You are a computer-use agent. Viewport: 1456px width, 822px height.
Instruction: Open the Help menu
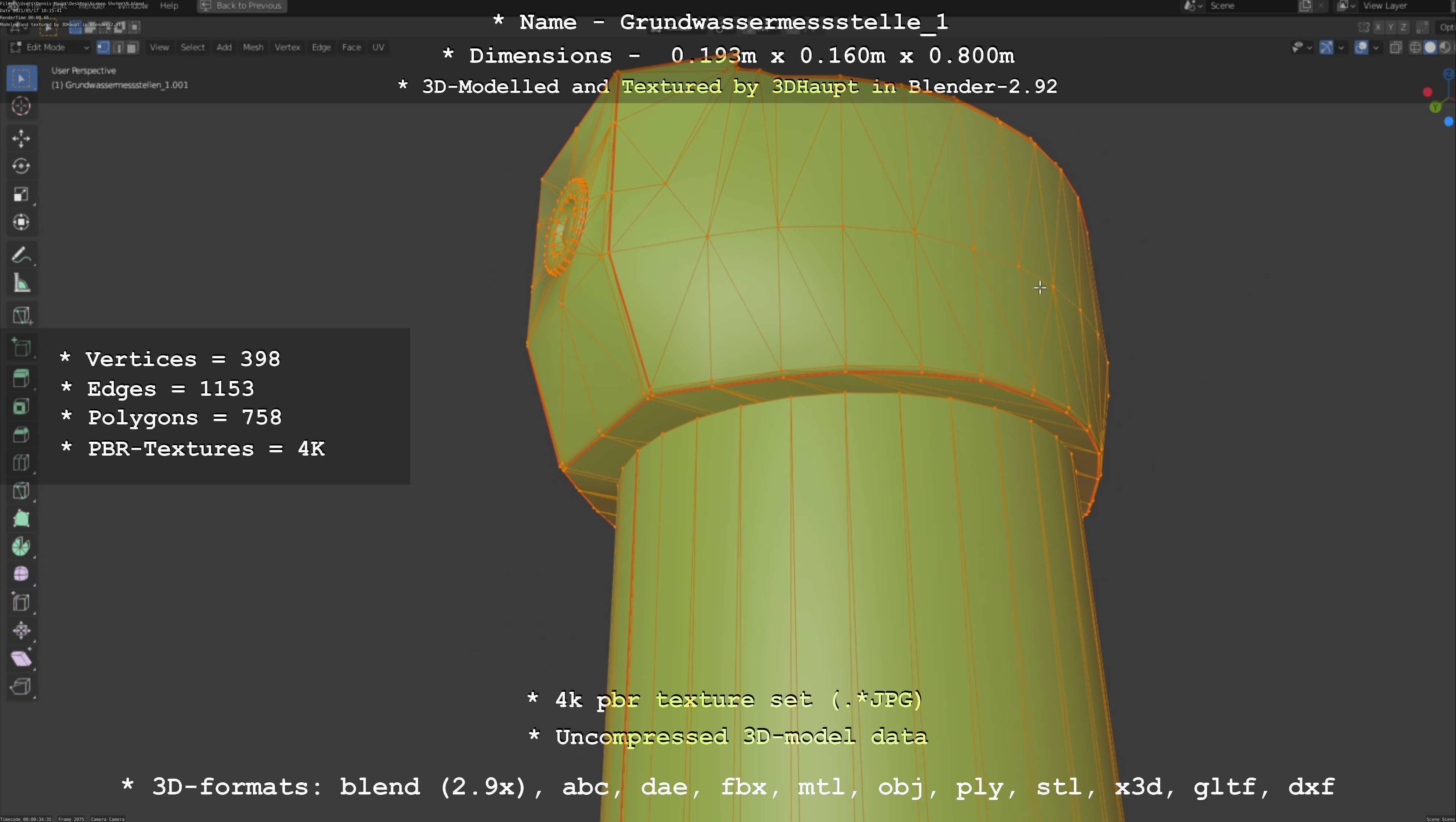pyautogui.click(x=169, y=6)
